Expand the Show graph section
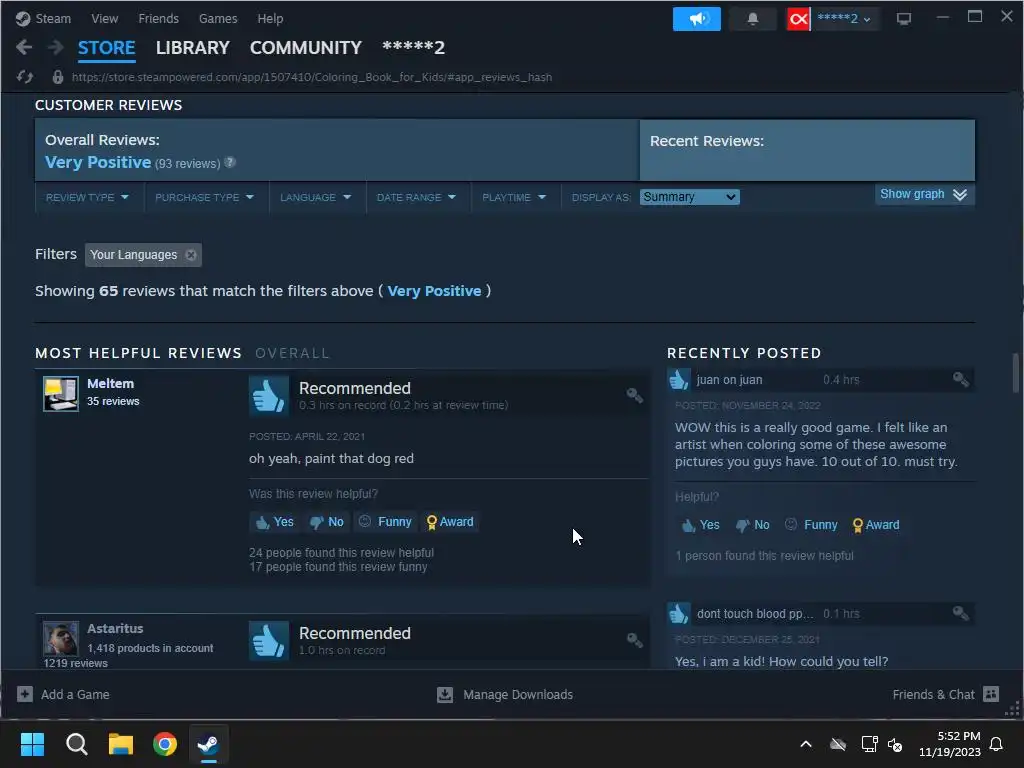Image resolution: width=1024 pixels, height=768 pixels. click(923, 194)
